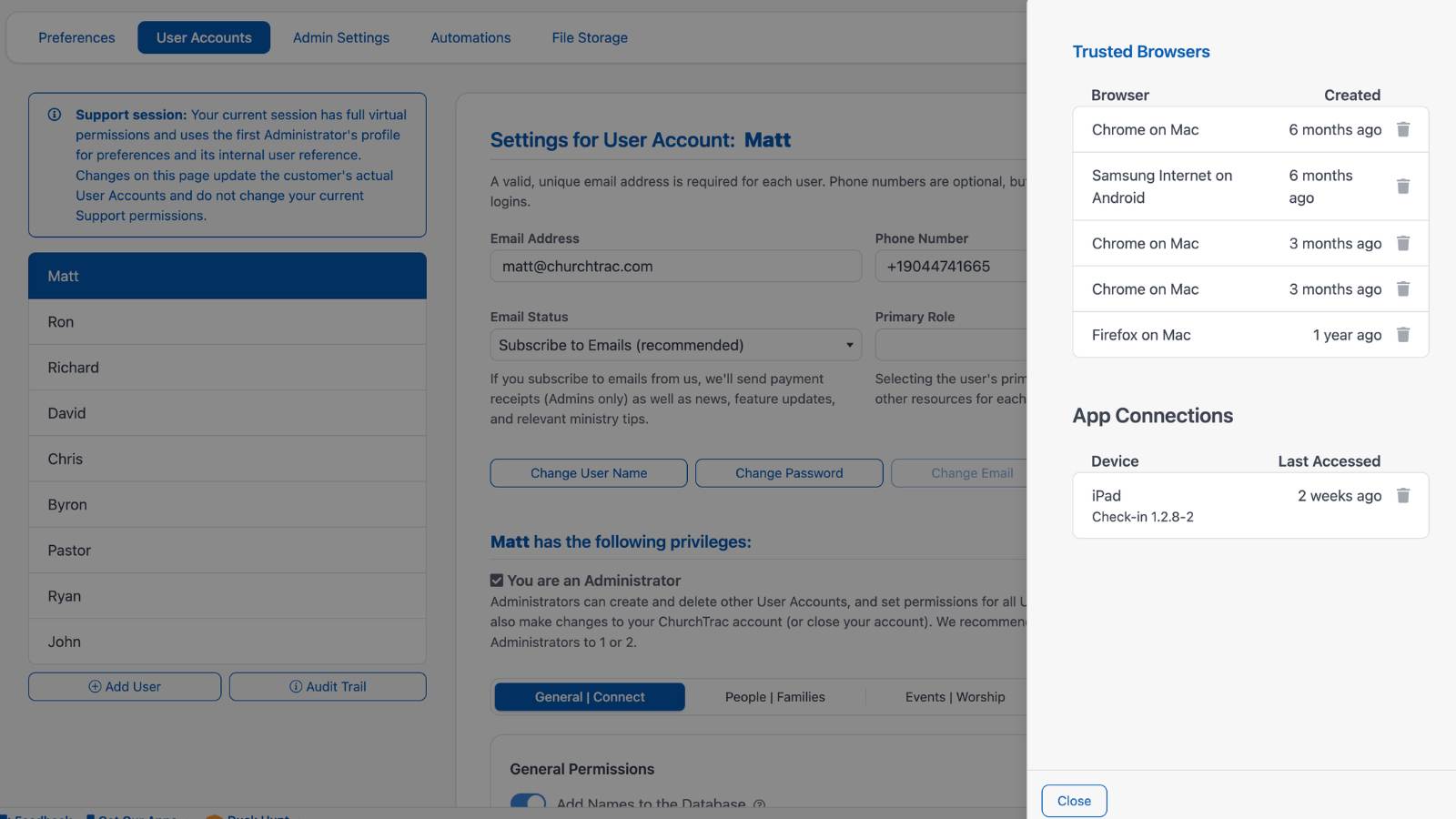This screenshot has height=819, width=1456.
Task: Select user Chris in the accounts list
Action: coord(227,459)
